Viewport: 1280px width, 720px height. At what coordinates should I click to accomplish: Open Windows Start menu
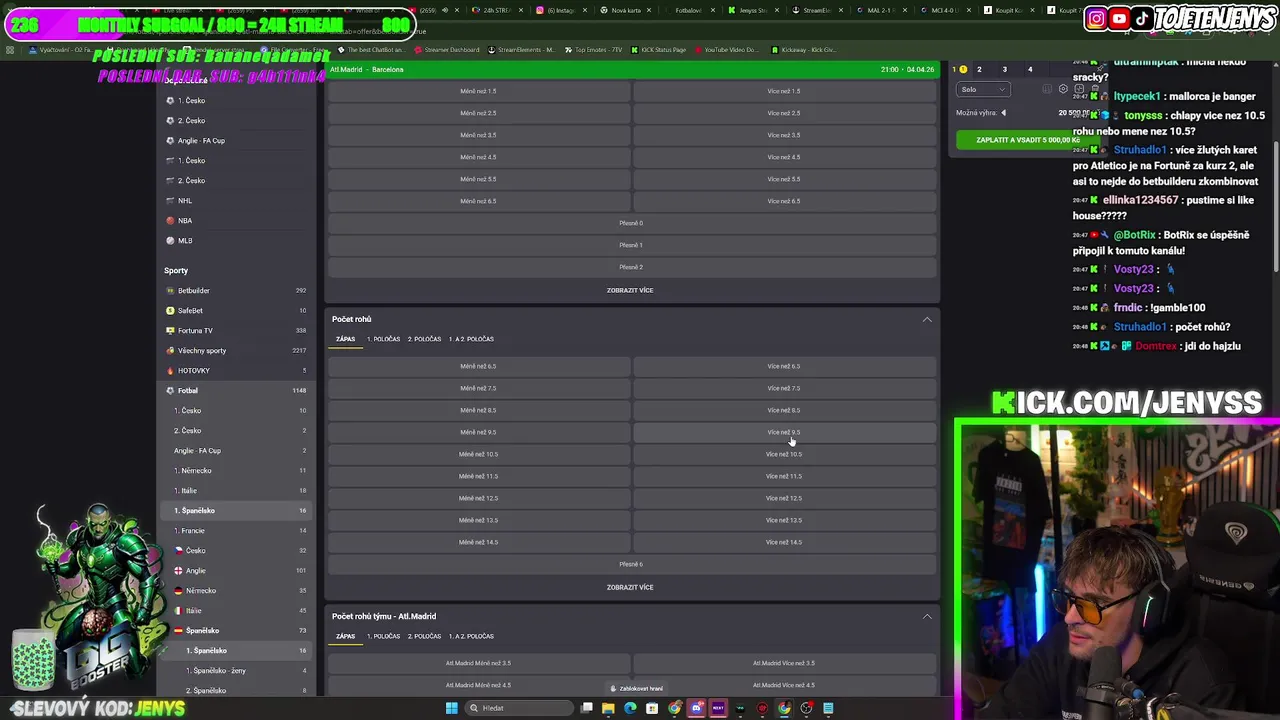pos(451,708)
